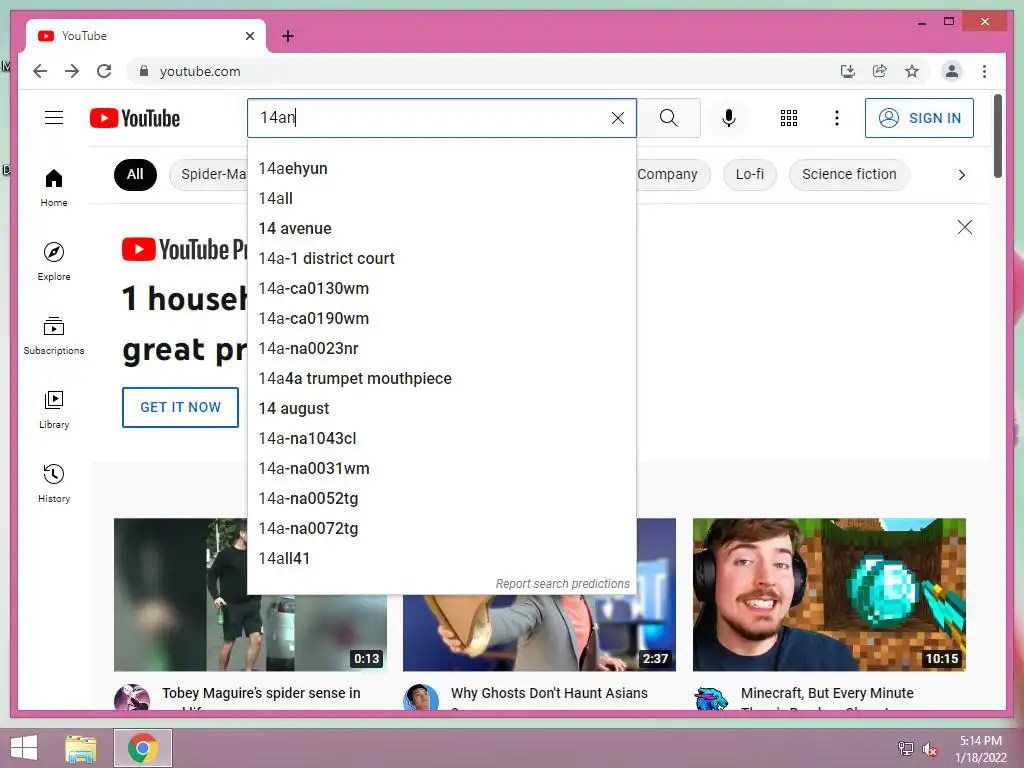Open the YouTube hamburger guide menu
1024x768 pixels.
click(x=54, y=118)
